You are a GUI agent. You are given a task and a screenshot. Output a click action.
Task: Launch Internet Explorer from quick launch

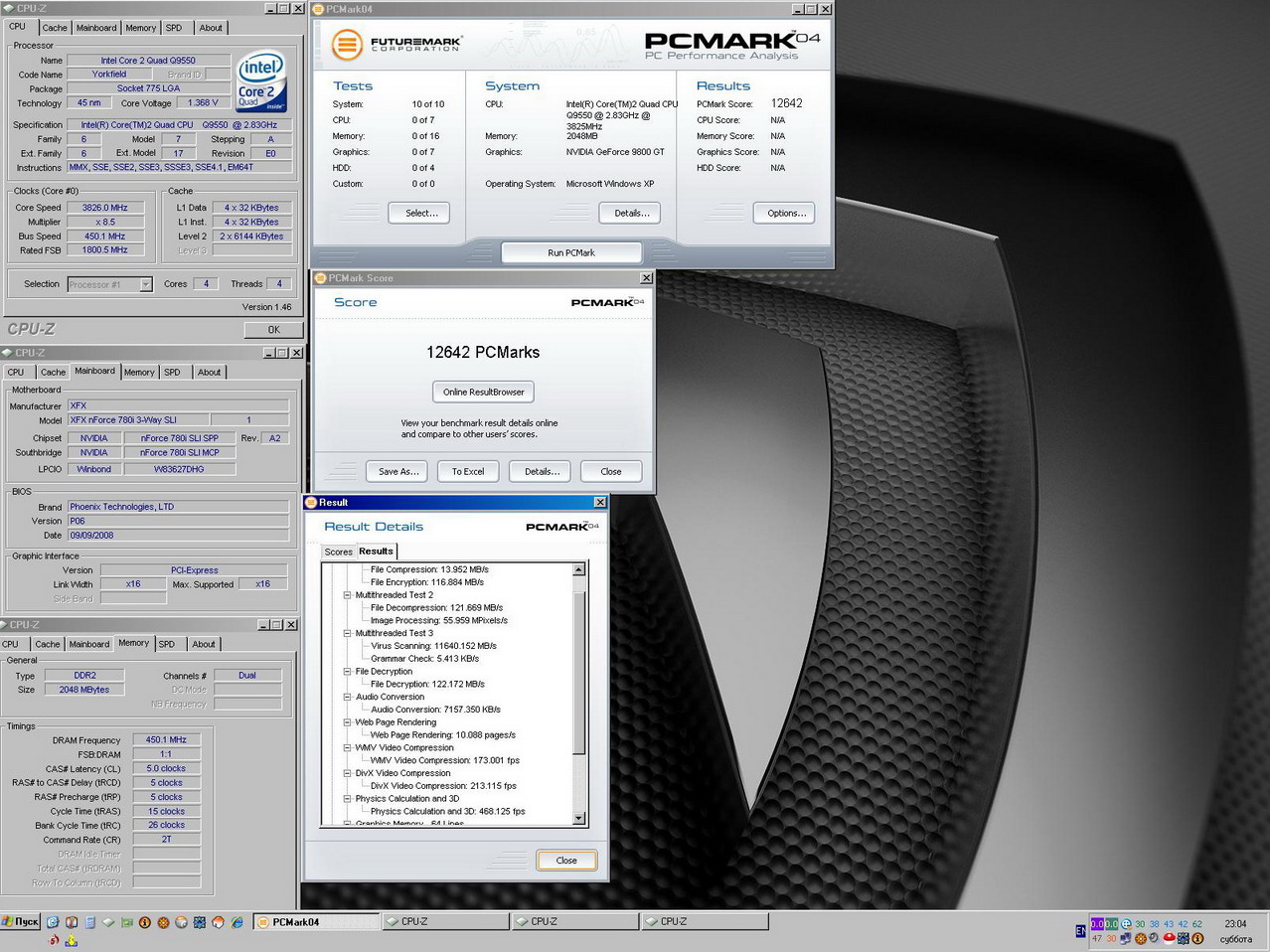(x=237, y=922)
